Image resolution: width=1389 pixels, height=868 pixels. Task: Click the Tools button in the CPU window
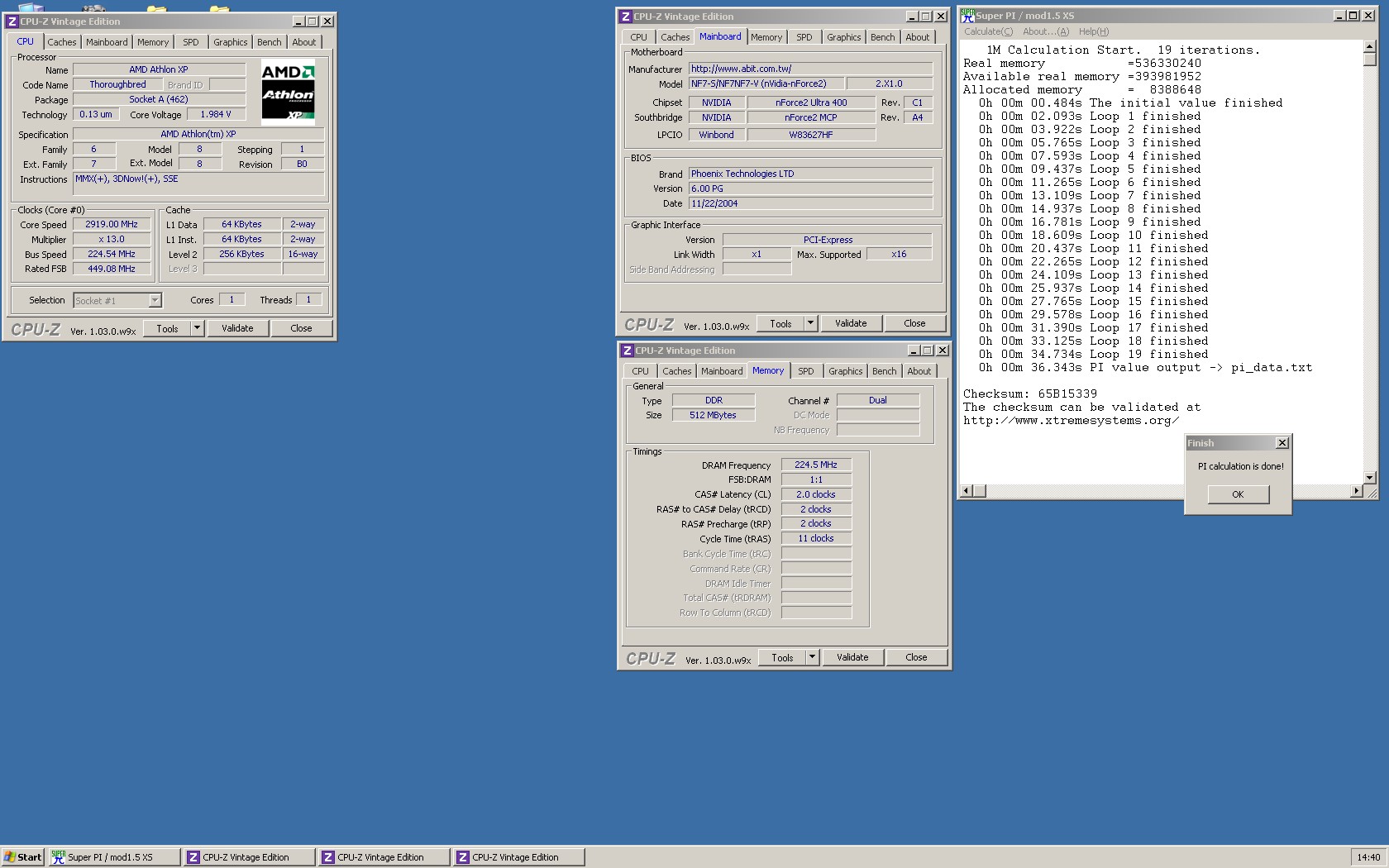167,328
